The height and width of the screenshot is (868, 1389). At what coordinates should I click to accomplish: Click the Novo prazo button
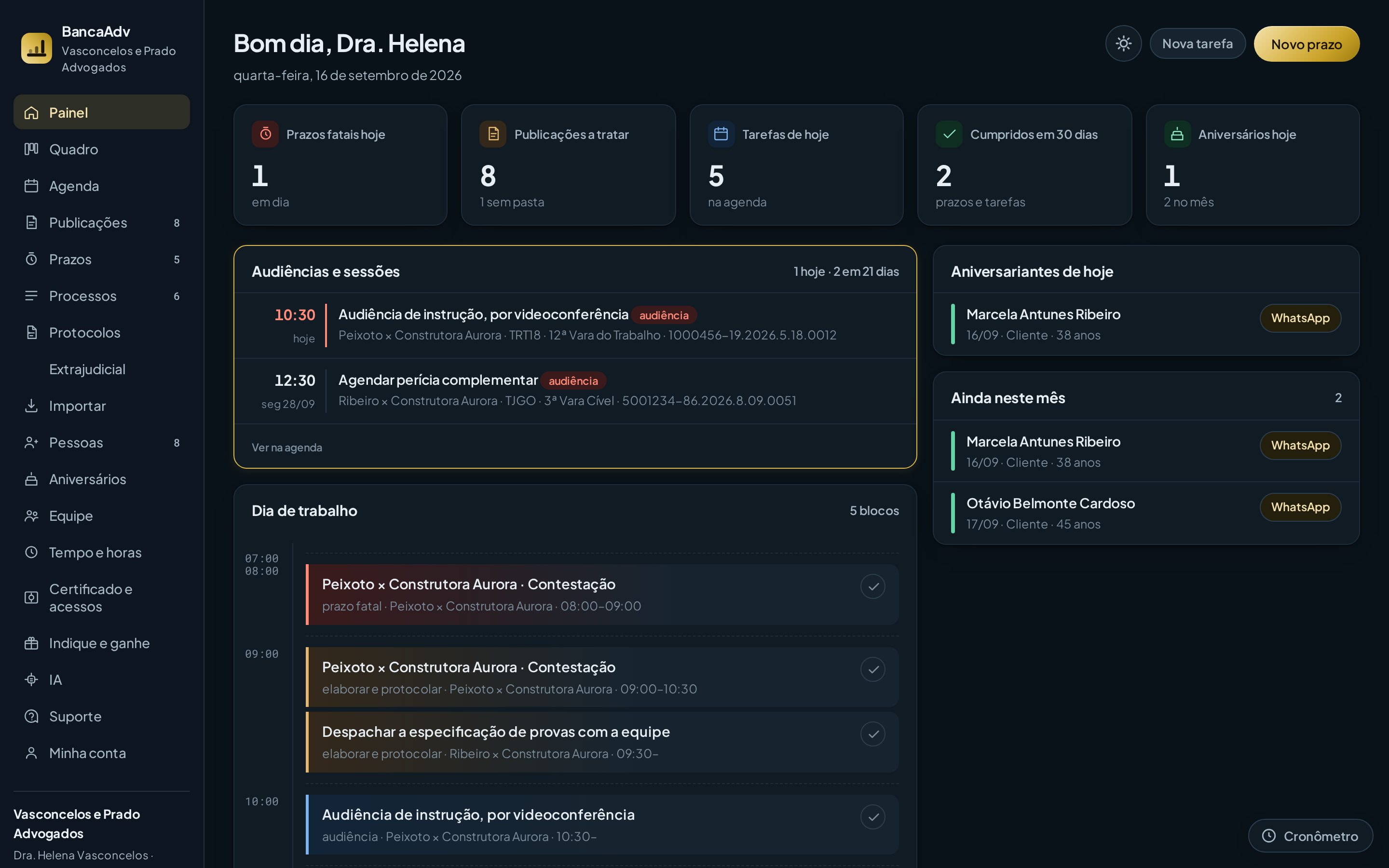(1307, 44)
